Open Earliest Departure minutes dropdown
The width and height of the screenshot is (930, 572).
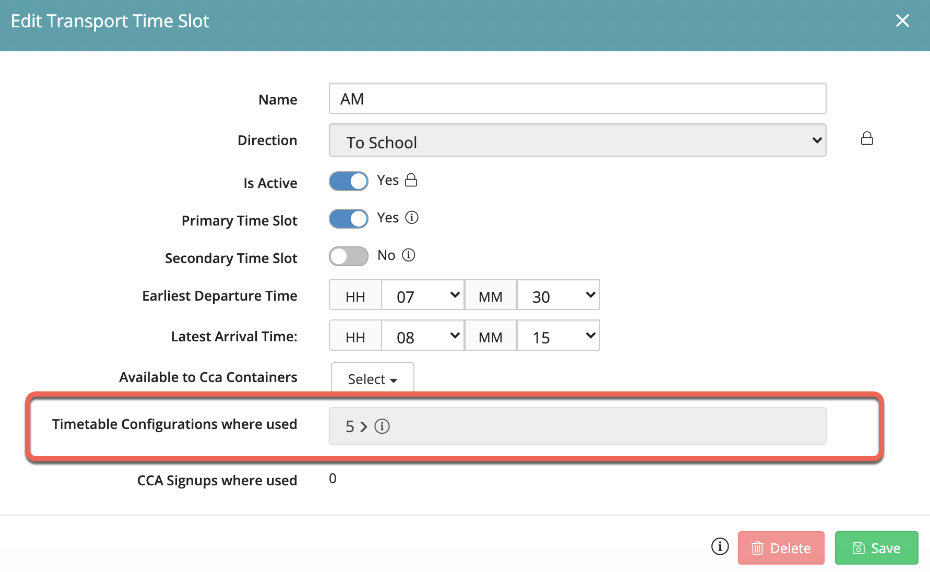click(x=558, y=296)
